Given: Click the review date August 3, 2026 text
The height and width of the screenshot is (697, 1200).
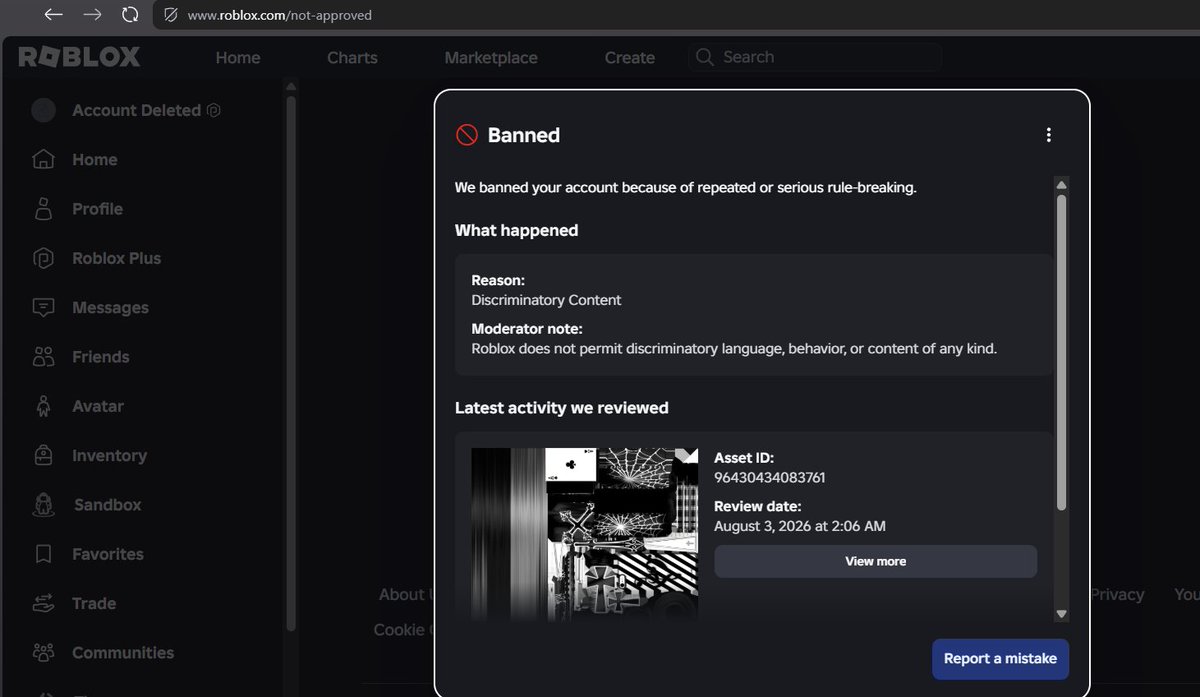Looking at the screenshot, I should (800, 526).
